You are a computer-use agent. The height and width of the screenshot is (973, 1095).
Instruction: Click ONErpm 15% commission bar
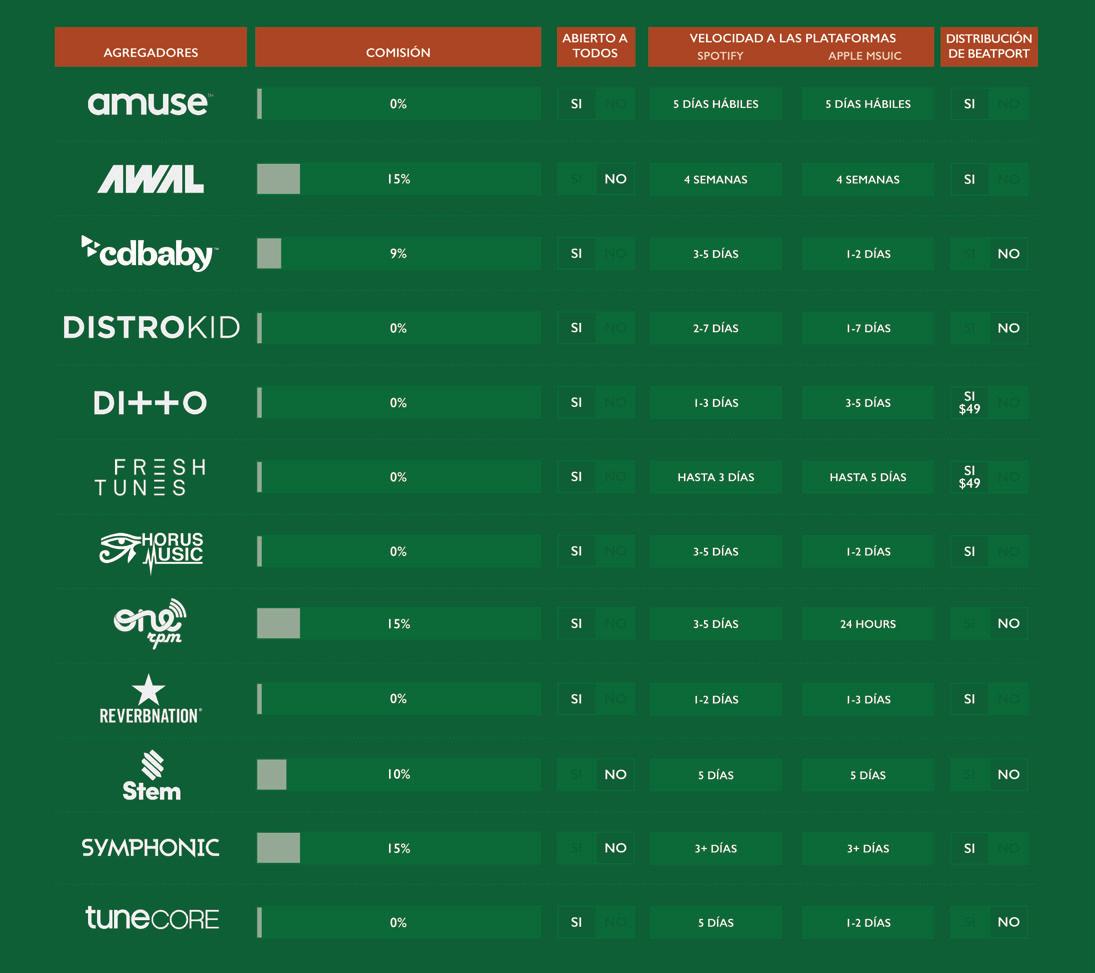(399, 623)
